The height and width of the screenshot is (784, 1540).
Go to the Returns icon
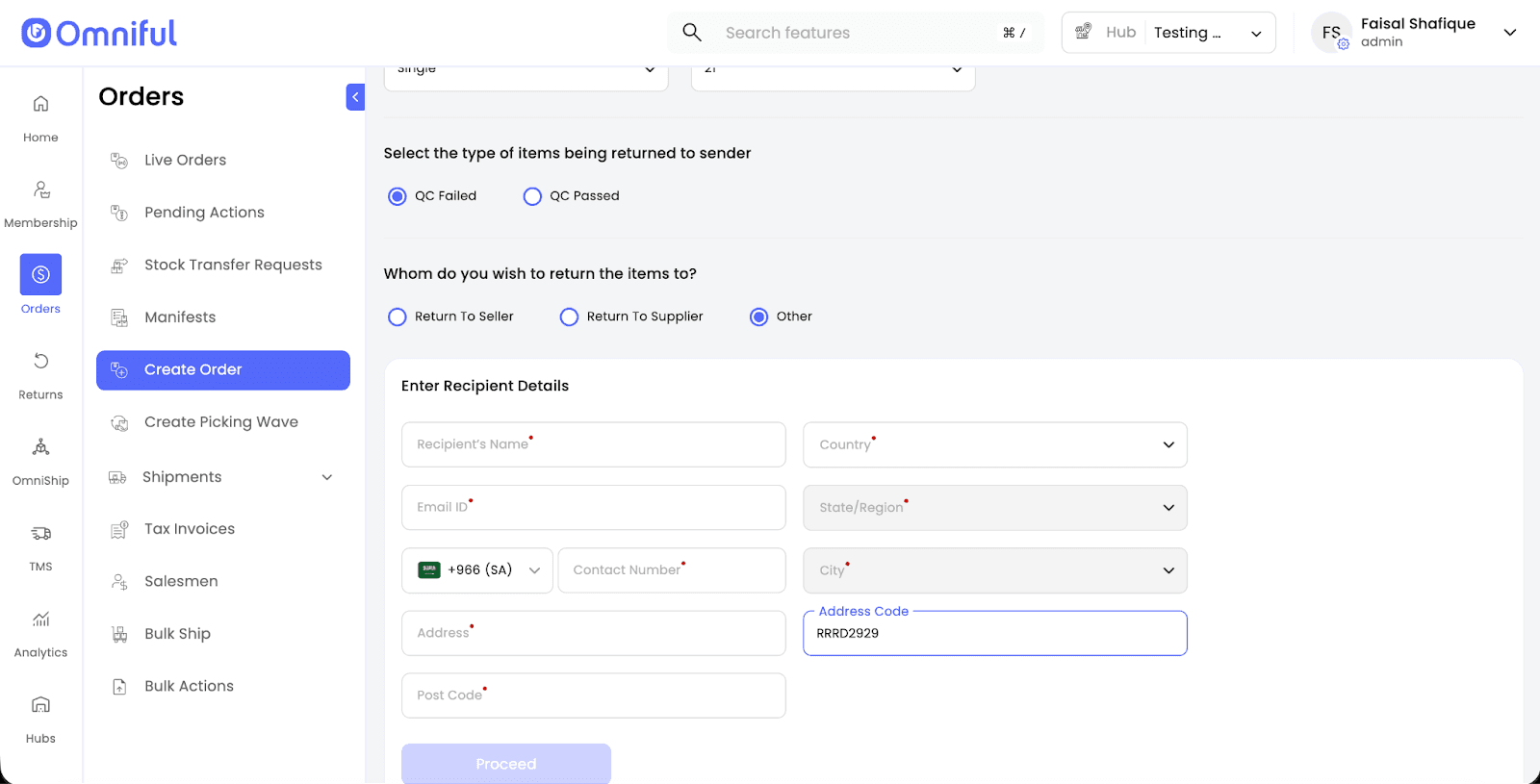click(40, 361)
